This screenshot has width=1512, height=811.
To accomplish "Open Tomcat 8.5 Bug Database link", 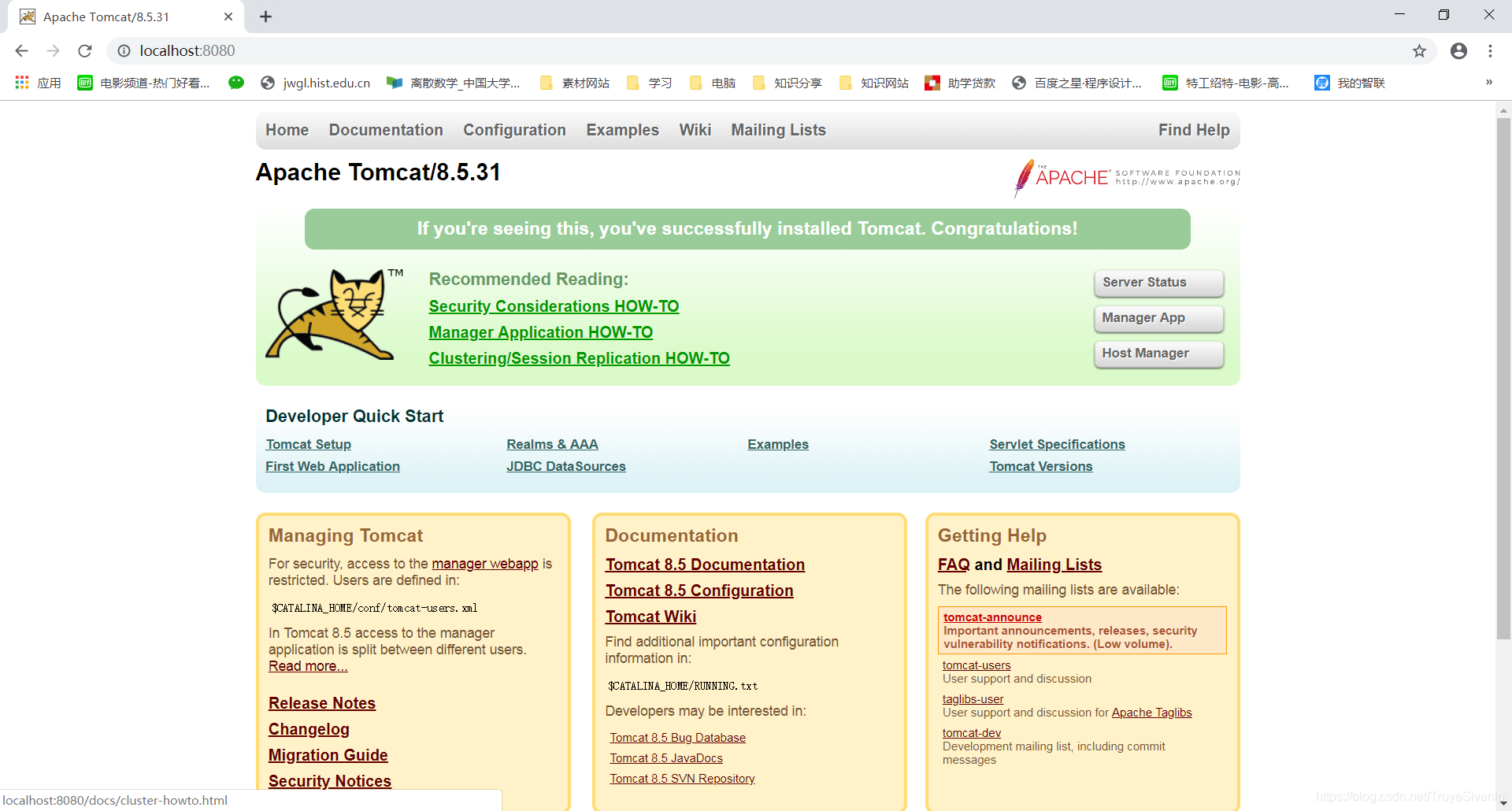I will coord(677,738).
